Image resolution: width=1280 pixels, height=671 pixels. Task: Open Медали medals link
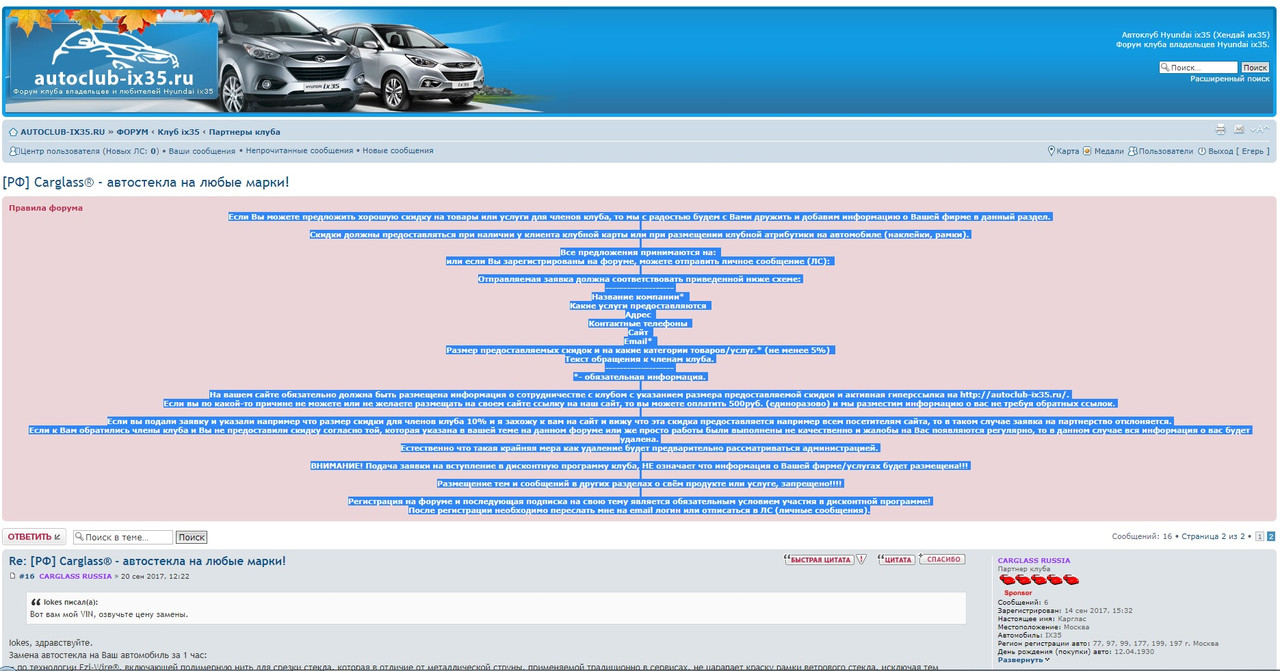[1108, 152]
